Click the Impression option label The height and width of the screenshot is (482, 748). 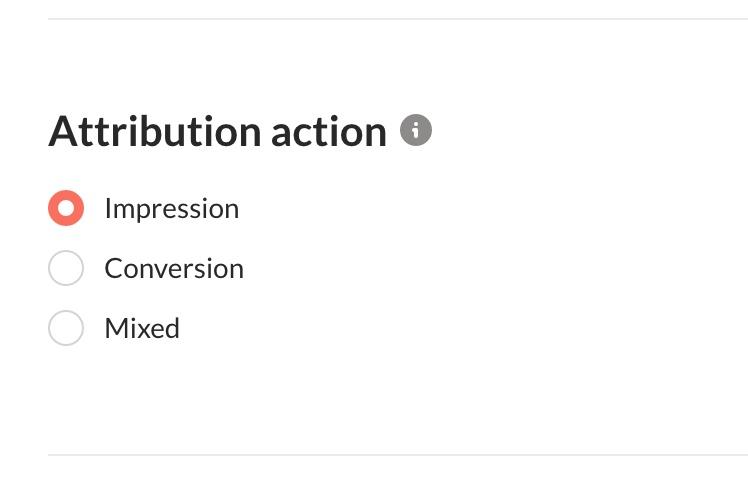[172, 209]
